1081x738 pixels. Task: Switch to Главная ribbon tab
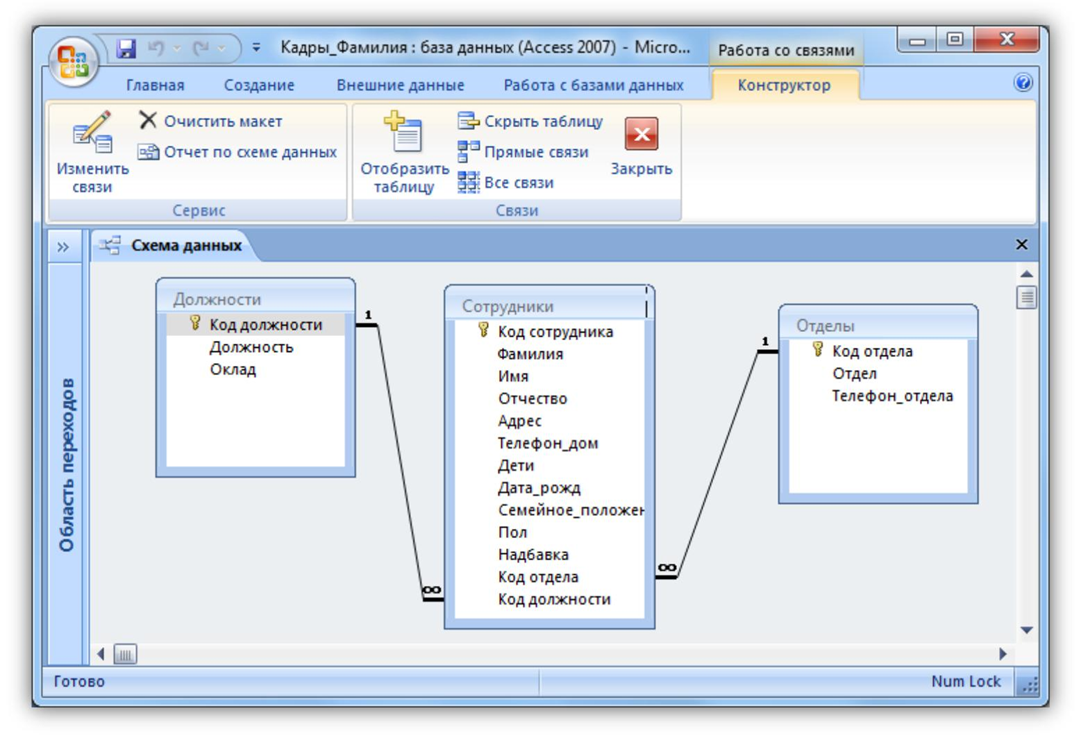(155, 85)
